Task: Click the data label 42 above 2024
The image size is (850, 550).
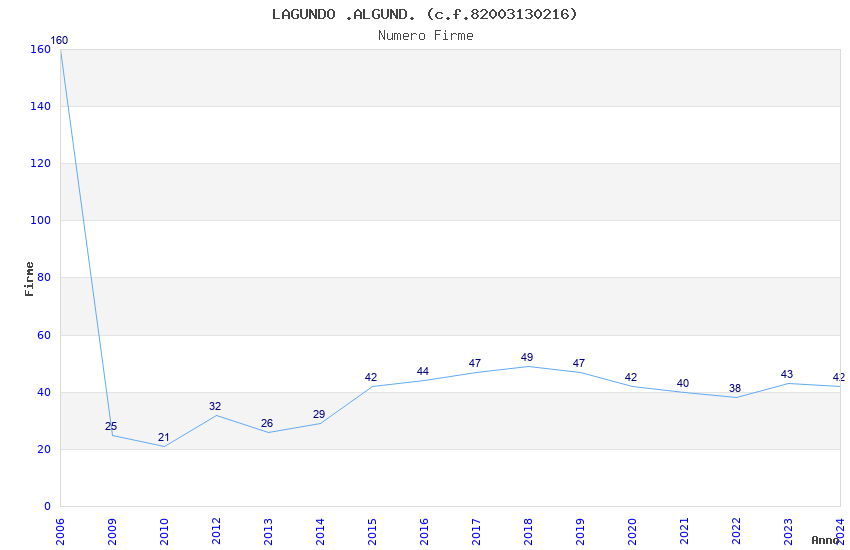Action: (839, 377)
